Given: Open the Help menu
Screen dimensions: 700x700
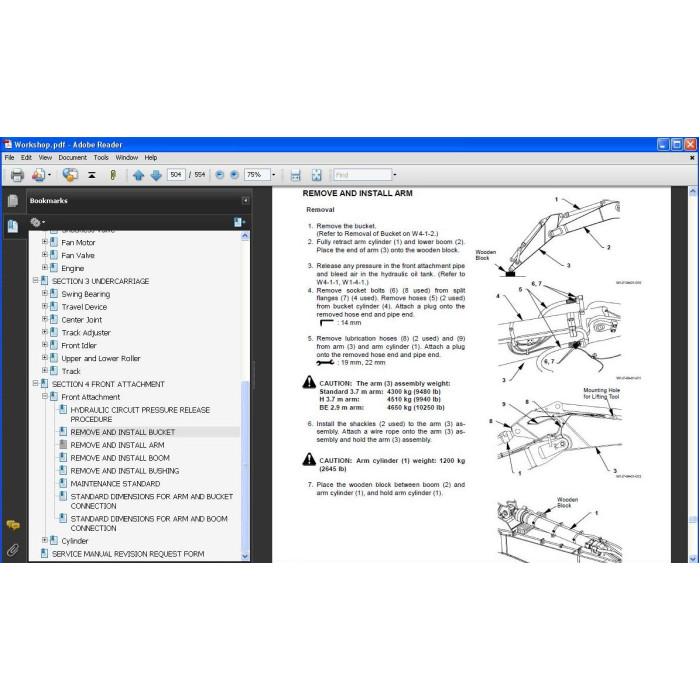Looking at the screenshot, I should 151,158.
